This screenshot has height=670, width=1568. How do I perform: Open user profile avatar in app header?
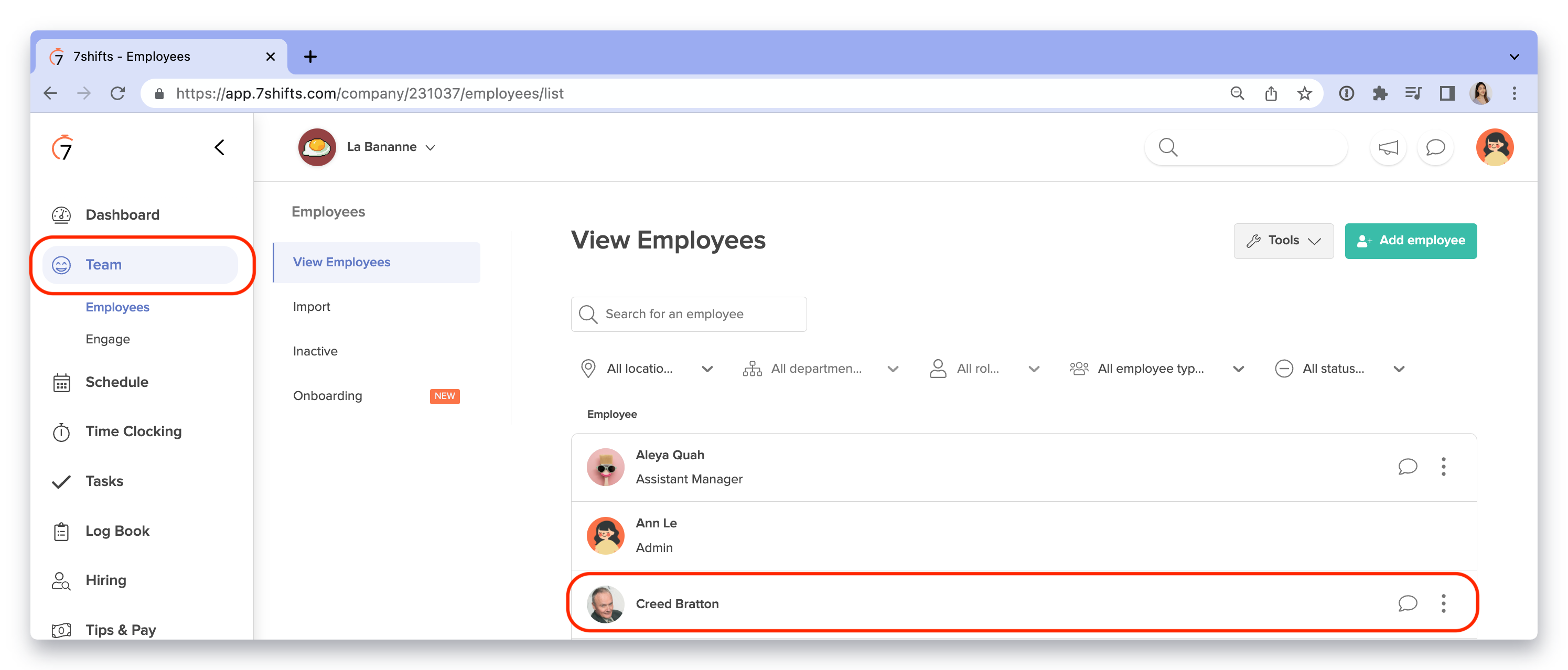click(1495, 147)
